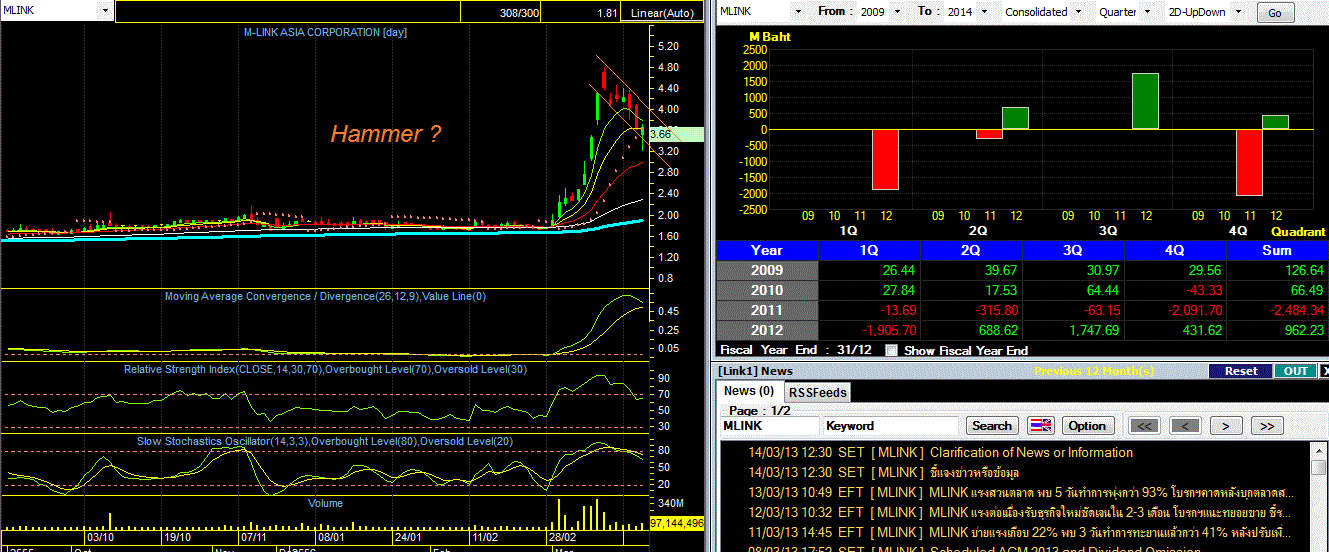The width and height of the screenshot is (1329, 552).
Task: Click the news symbol field MLINK
Action: pos(768,426)
